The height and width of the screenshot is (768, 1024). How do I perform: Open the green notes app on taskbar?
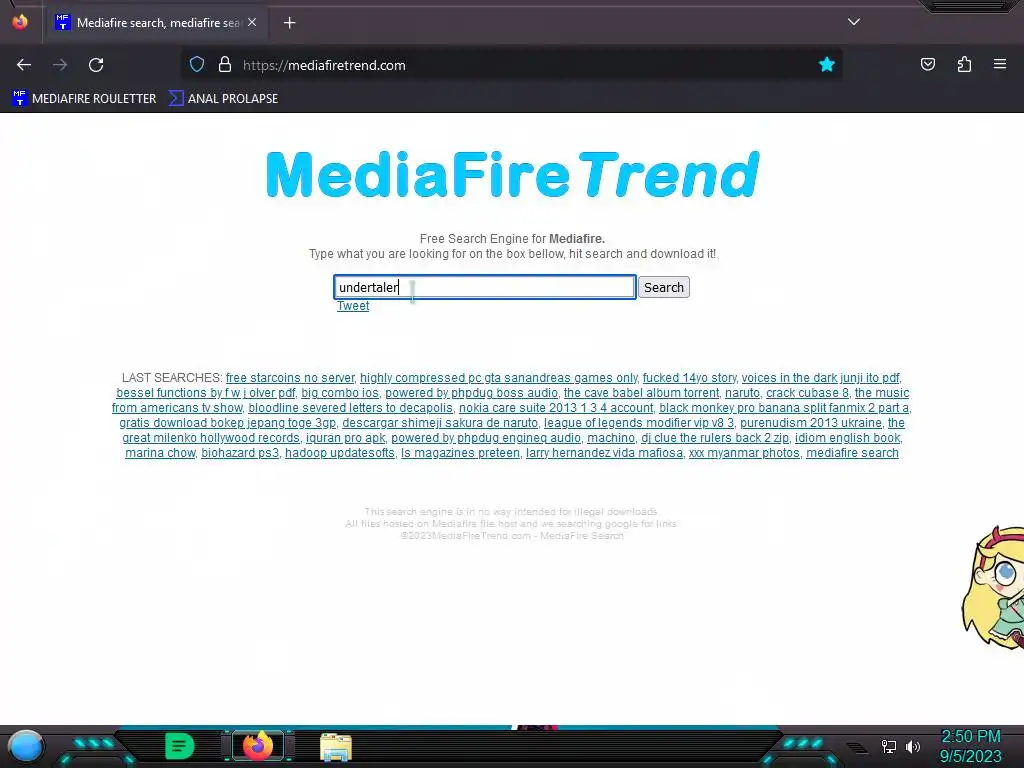(179, 746)
